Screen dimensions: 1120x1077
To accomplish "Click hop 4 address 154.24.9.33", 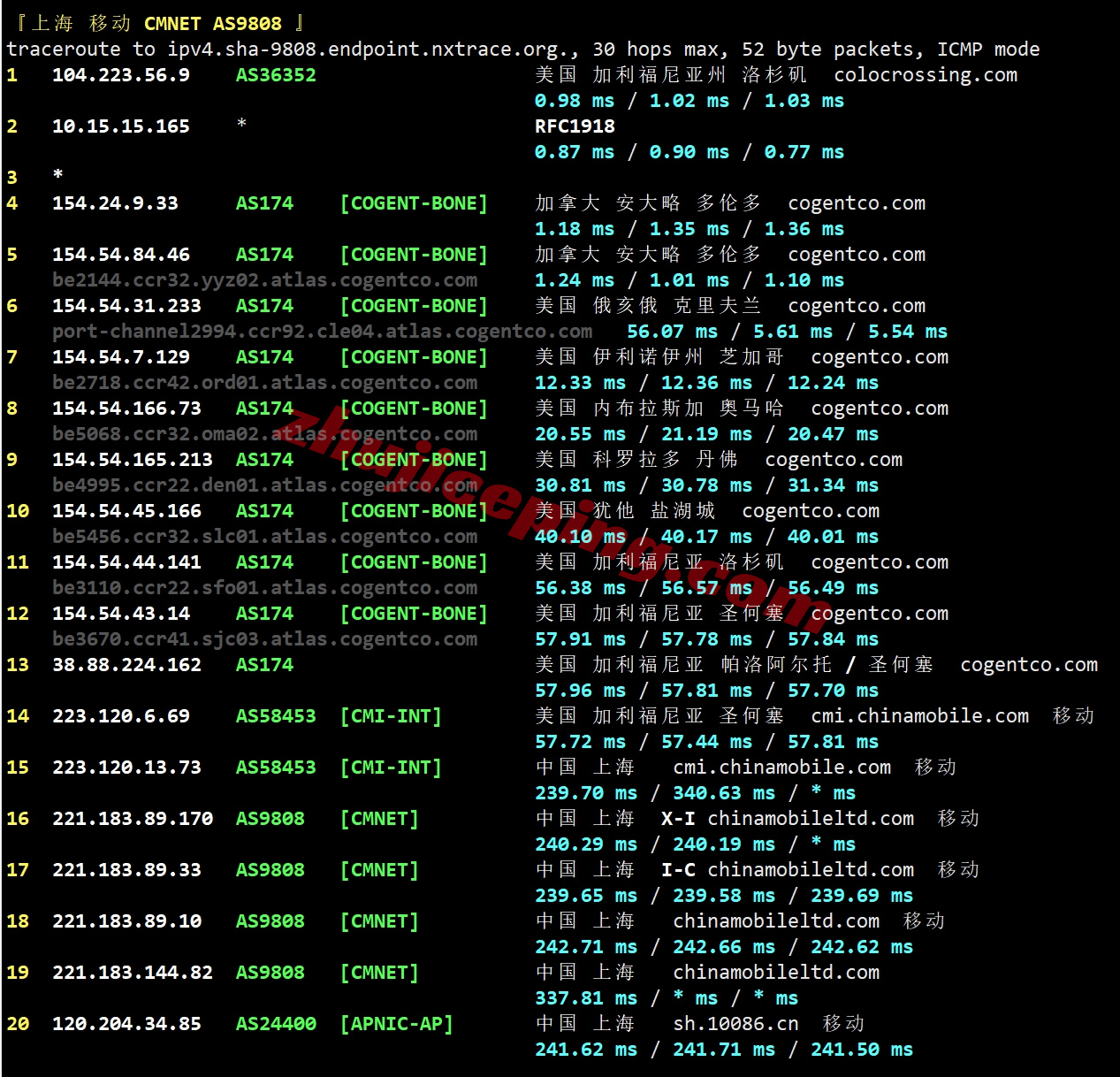I will (x=115, y=203).
